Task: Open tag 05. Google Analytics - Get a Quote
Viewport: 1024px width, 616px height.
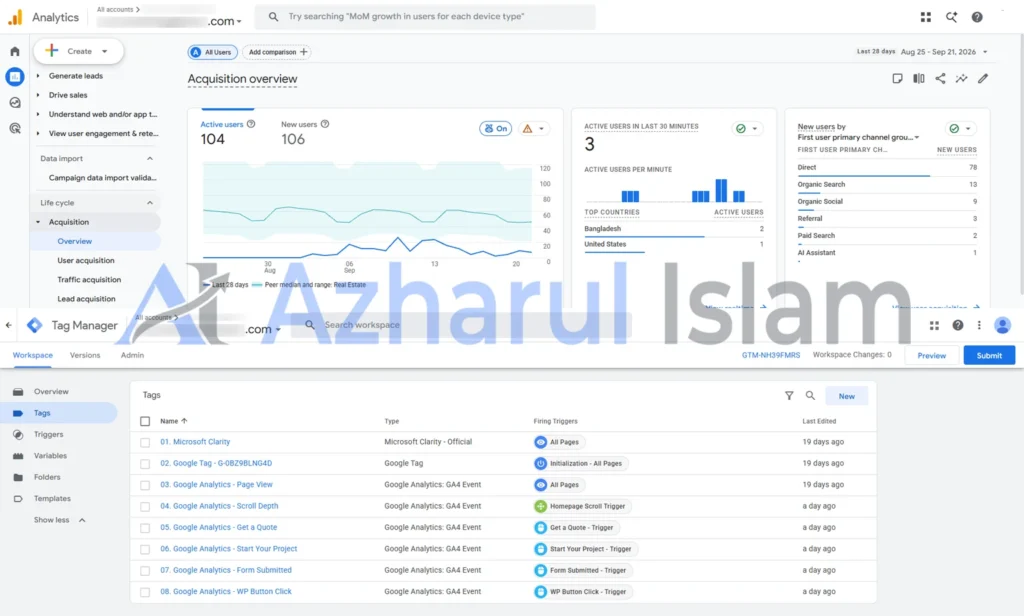Action: pos(219,527)
